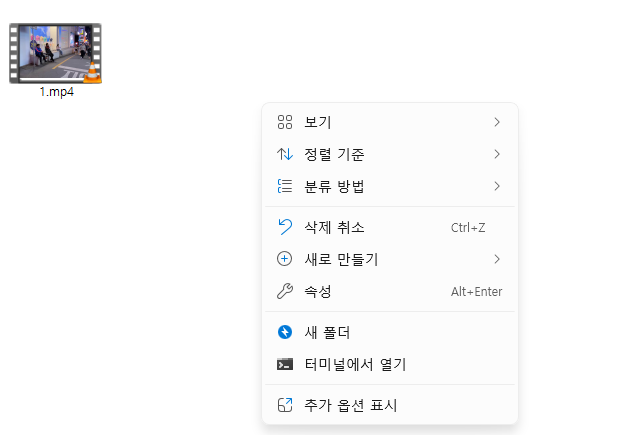
Task: Click the wrench icon beside 속성
Action: (x=285, y=291)
